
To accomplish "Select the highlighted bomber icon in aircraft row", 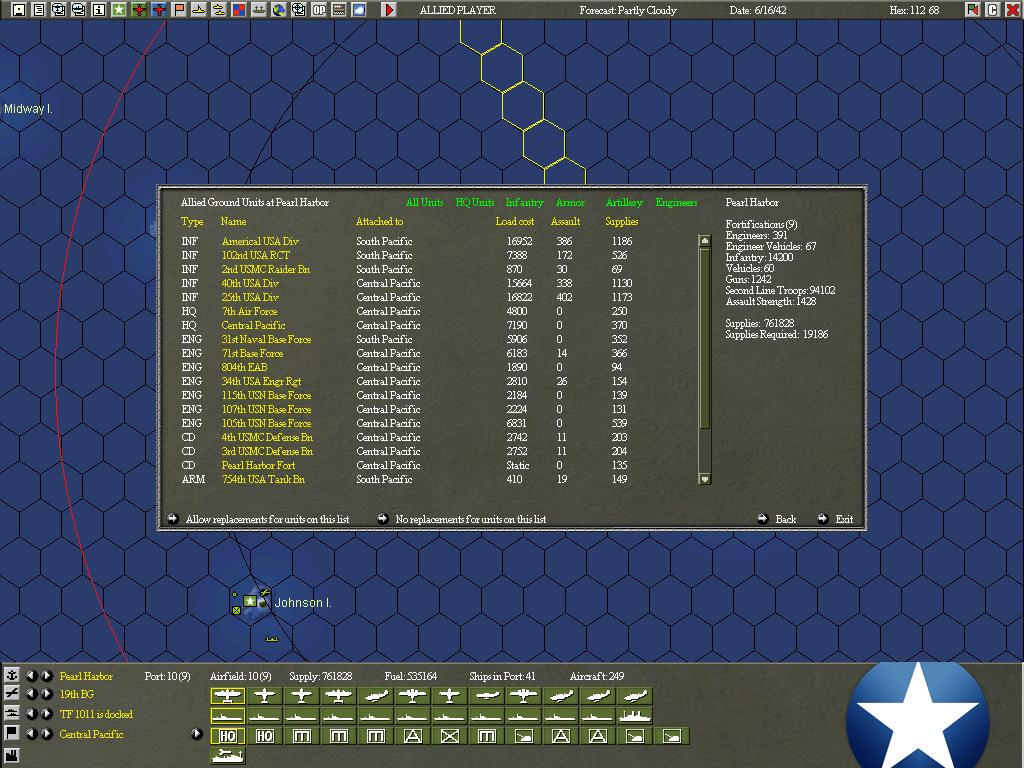I will [x=227, y=696].
